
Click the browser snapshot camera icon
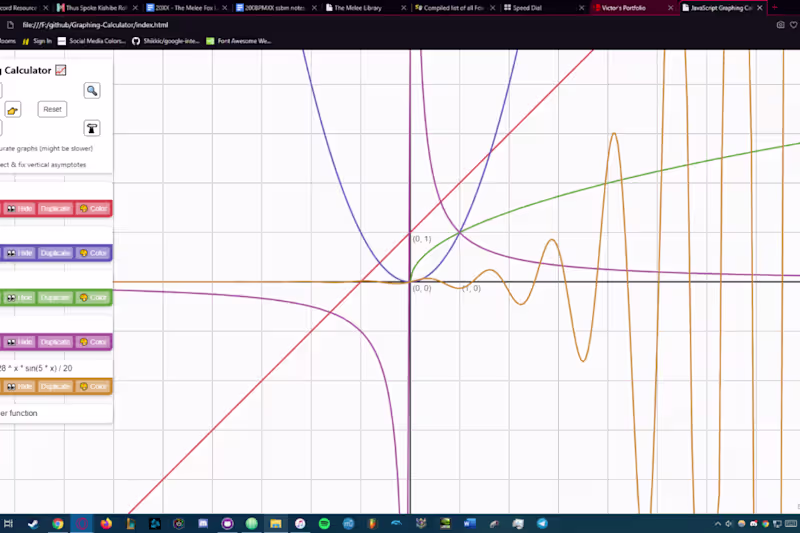tap(780, 24)
